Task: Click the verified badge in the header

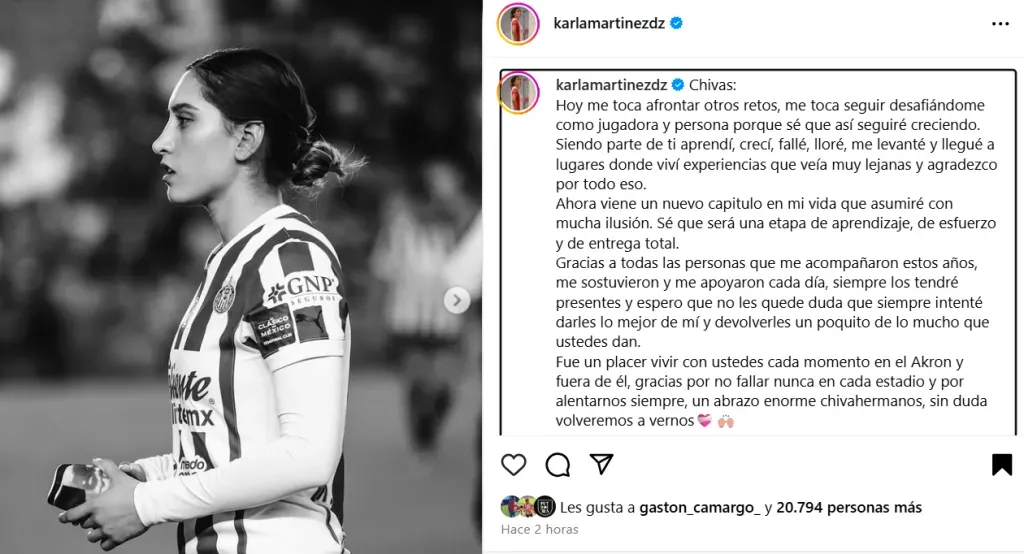Action: pyautogui.click(x=677, y=23)
